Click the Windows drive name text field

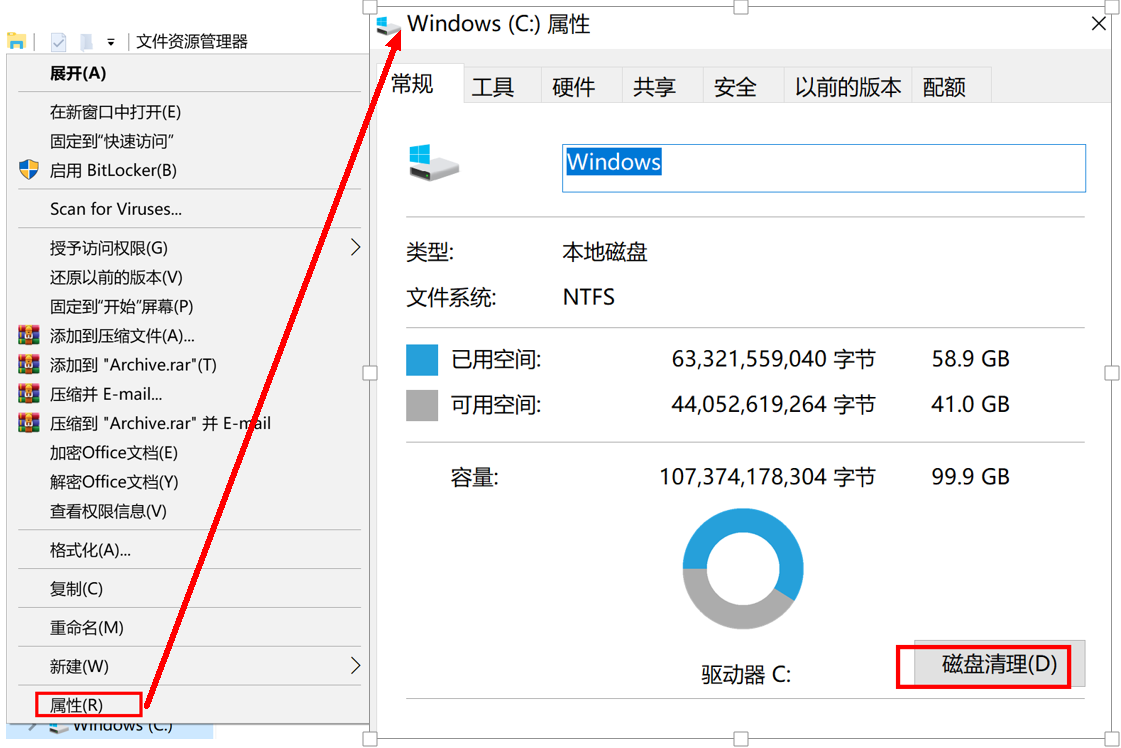[x=823, y=168]
